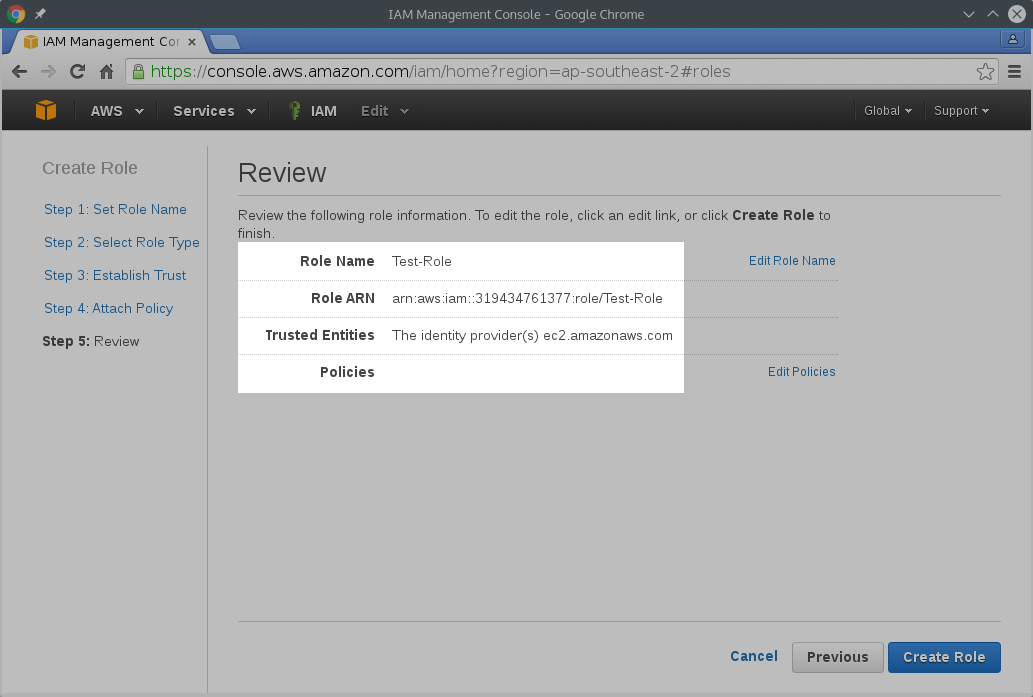Click the Role ARN value text
The height and width of the screenshot is (697, 1033).
click(x=527, y=298)
